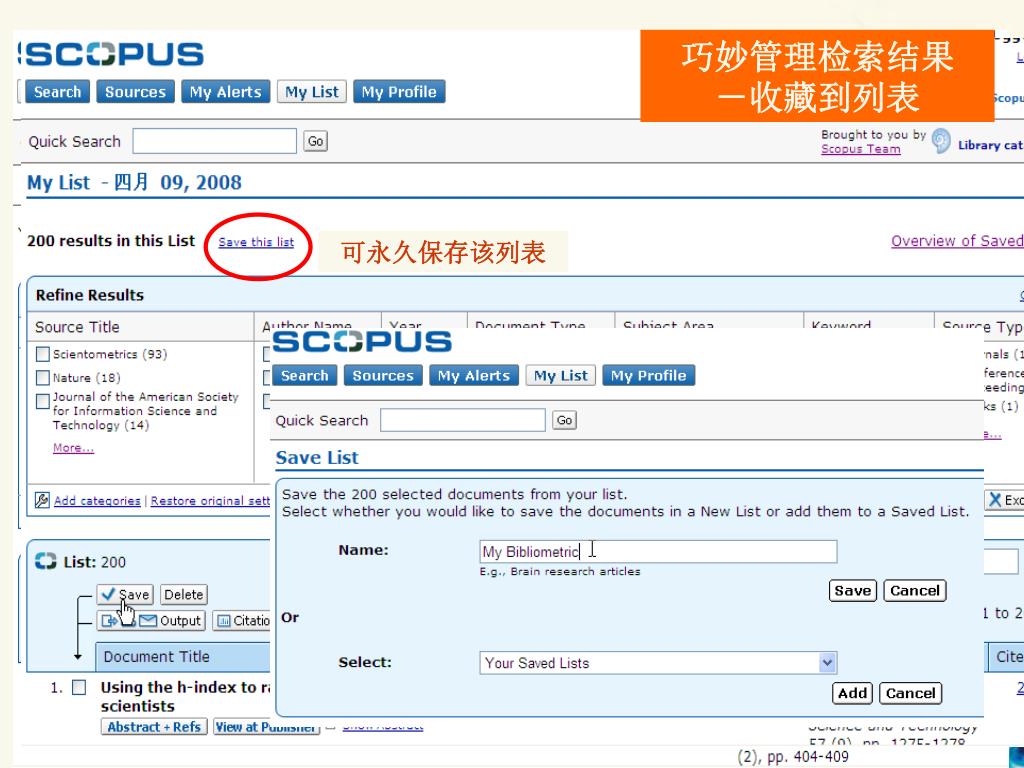Click Cancel beside the Save button
The height and width of the screenshot is (768, 1024).
pos(914,590)
